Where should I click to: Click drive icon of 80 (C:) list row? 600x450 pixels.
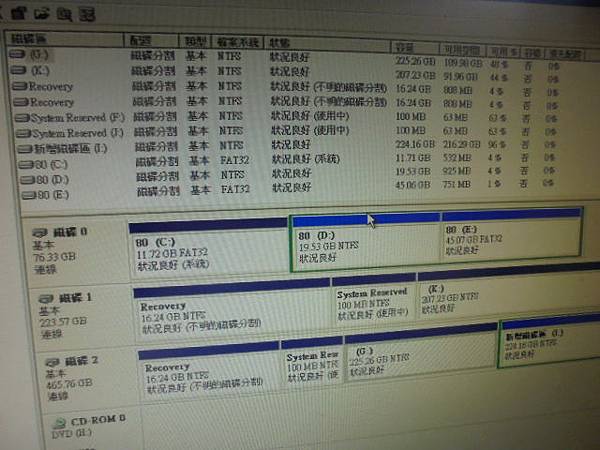[x=26, y=165]
